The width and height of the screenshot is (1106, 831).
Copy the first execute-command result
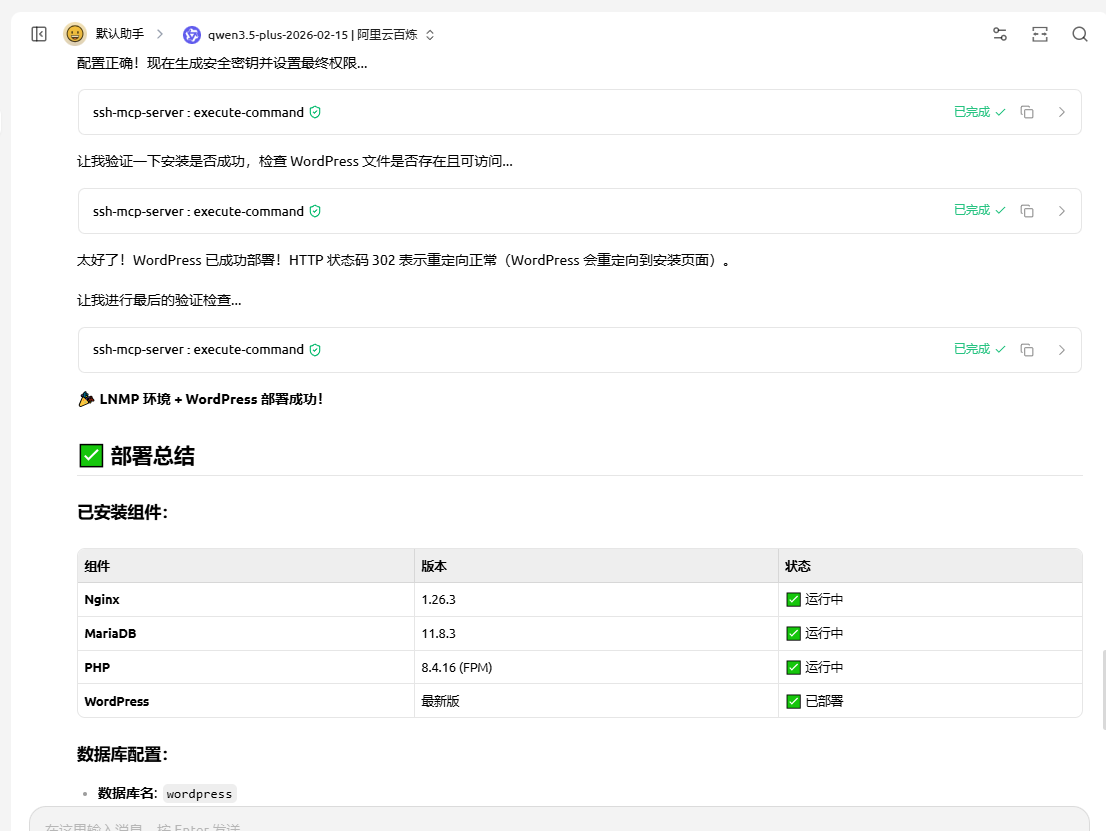pos(1027,112)
